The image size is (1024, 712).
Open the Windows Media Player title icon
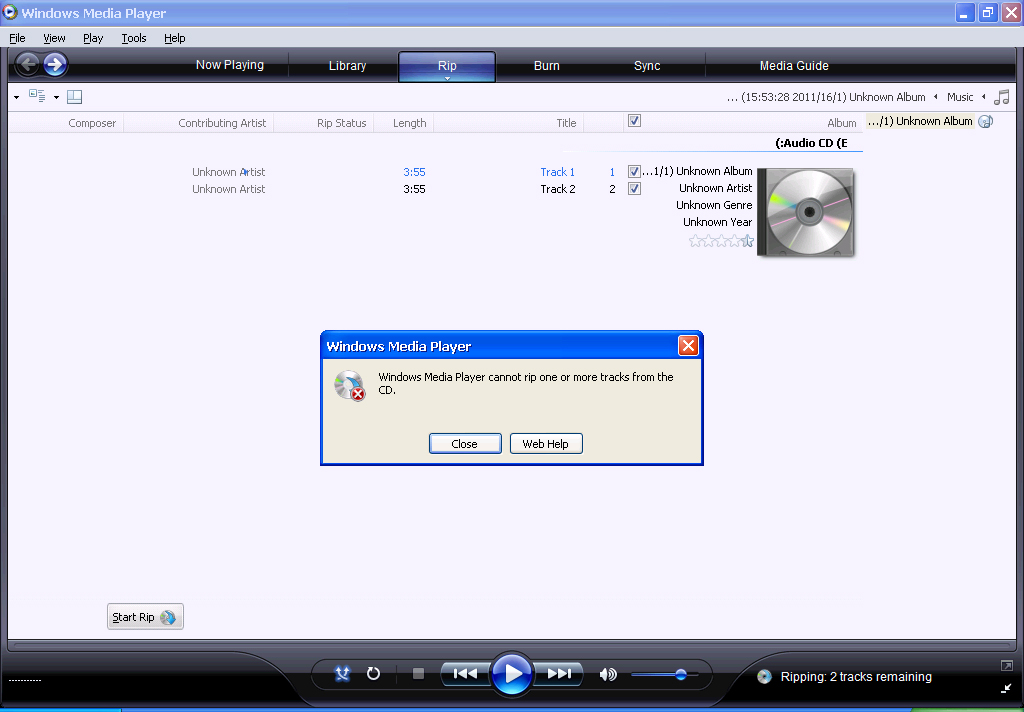click(10, 12)
